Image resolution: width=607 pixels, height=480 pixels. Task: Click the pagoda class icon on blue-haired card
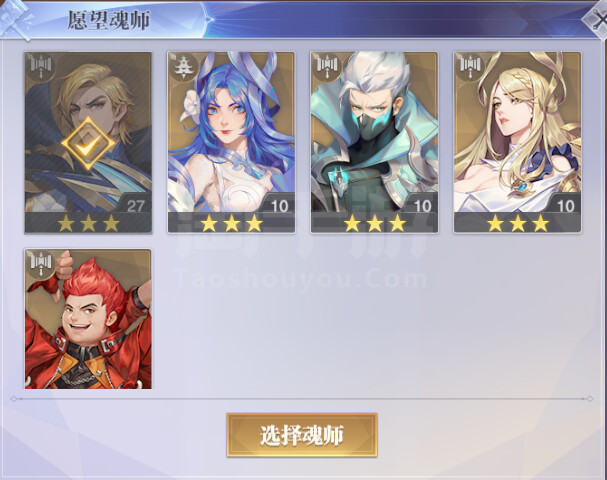coord(184,67)
